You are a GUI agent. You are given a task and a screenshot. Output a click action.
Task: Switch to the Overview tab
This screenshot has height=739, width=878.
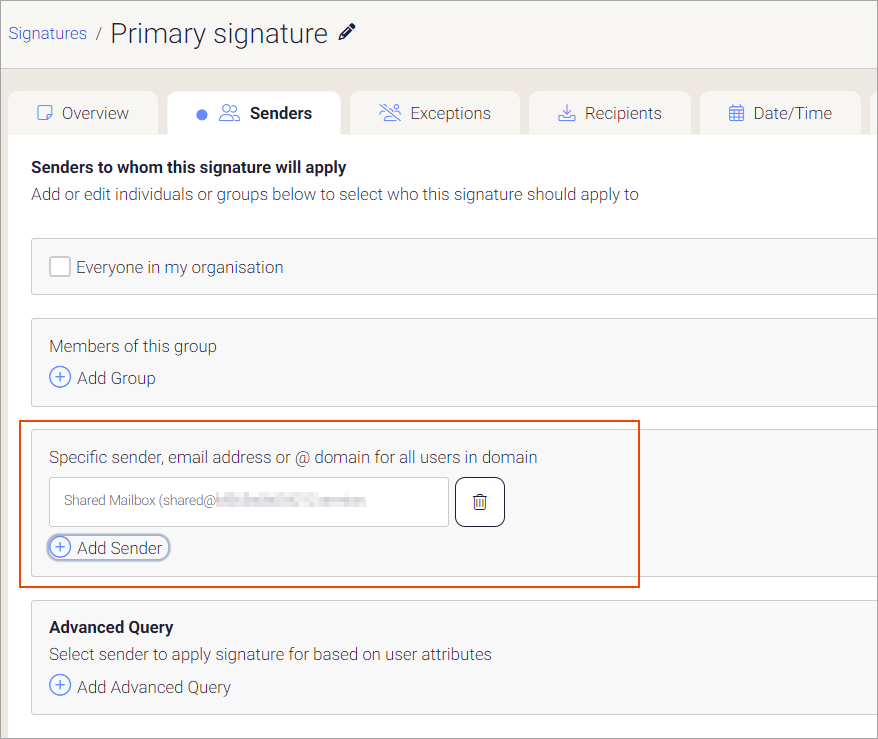tap(95, 113)
